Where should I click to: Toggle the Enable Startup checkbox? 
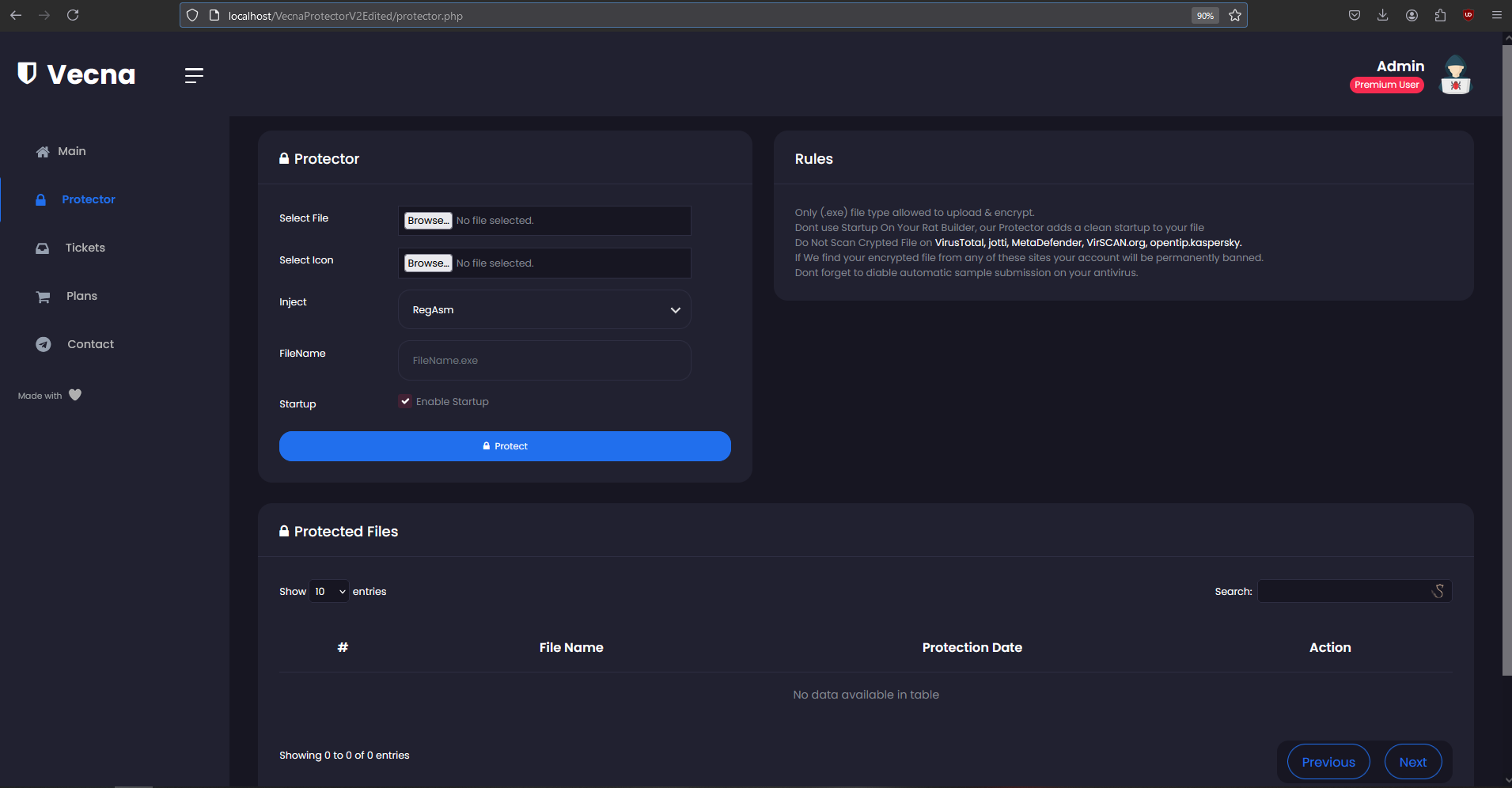point(405,401)
